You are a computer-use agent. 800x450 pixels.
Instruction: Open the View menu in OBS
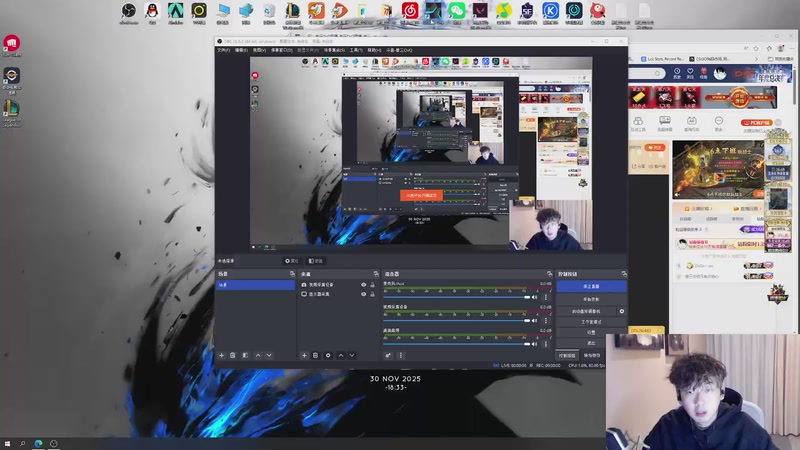(259, 50)
